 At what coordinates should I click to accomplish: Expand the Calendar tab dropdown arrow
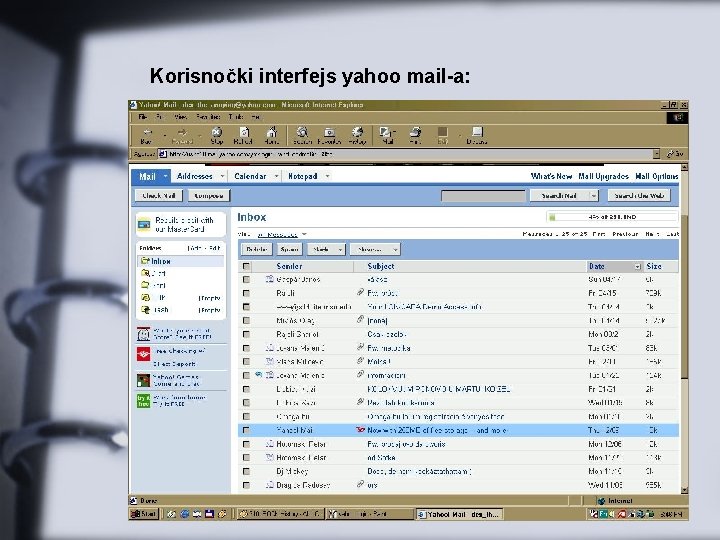click(x=276, y=176)
